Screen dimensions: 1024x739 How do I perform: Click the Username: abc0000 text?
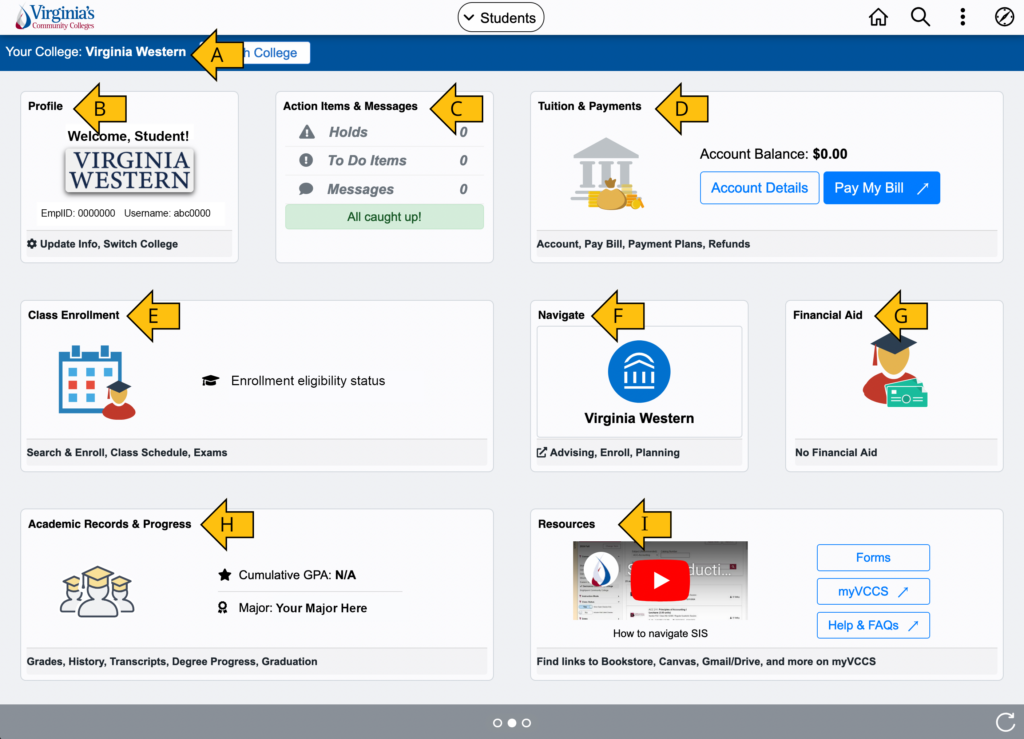(167, 213)
